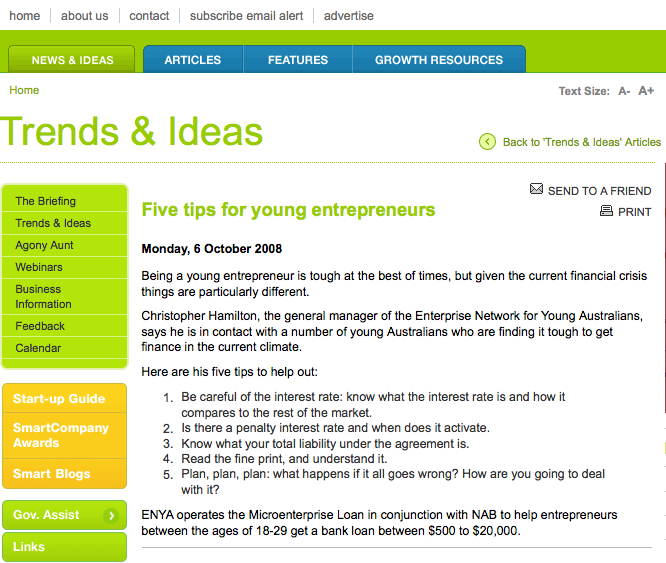Click the Links green button
Image resolution: width=666 pixels, height=563 pixels.
[x=65, y=547]
